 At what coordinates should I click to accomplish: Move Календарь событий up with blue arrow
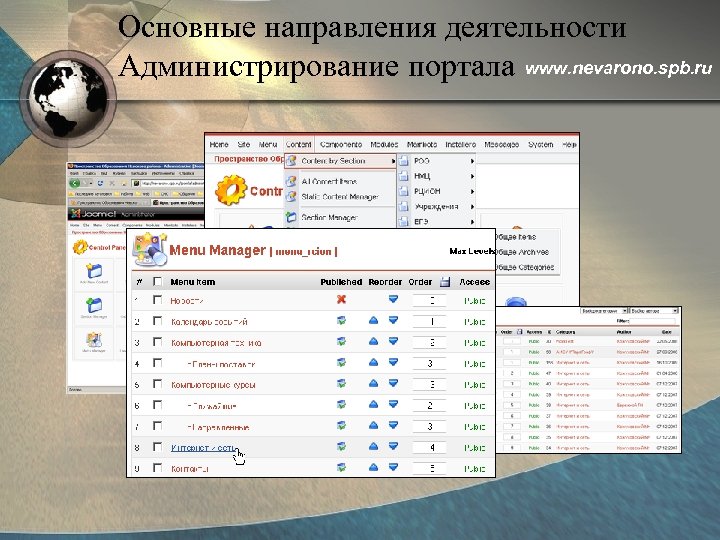click(373, 321)
